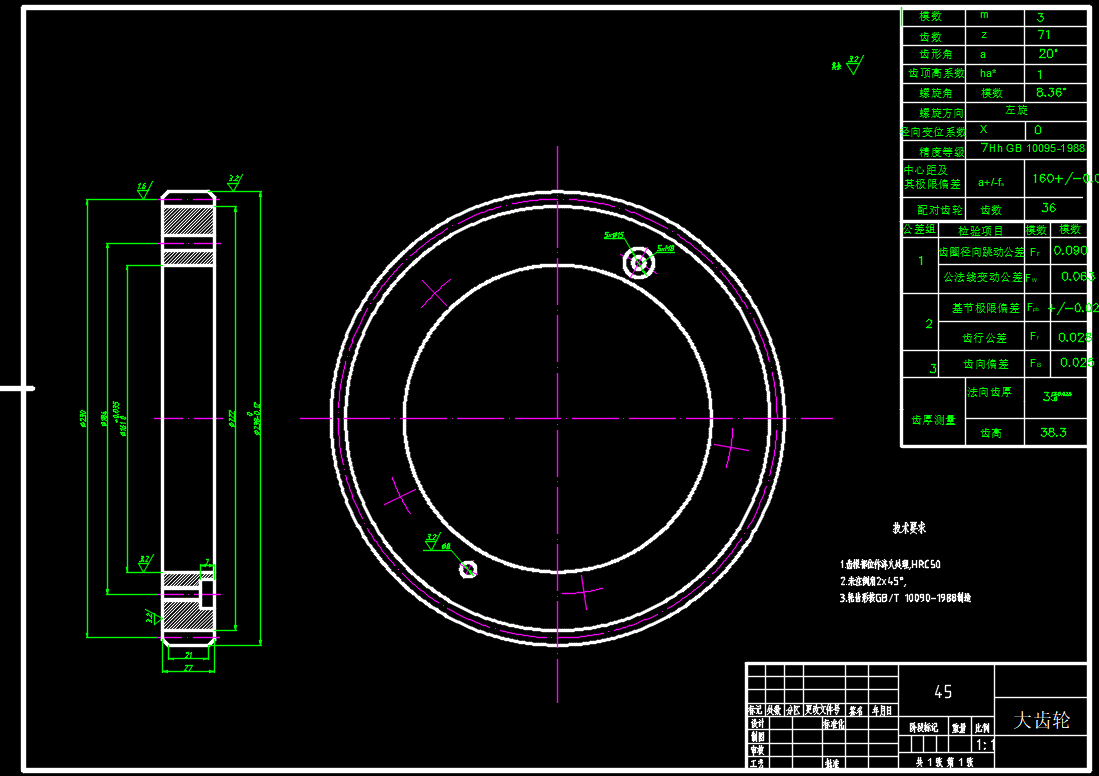Click the small hole on lower-left gear face
1099x776 pixels.
(x=468, y=569)
